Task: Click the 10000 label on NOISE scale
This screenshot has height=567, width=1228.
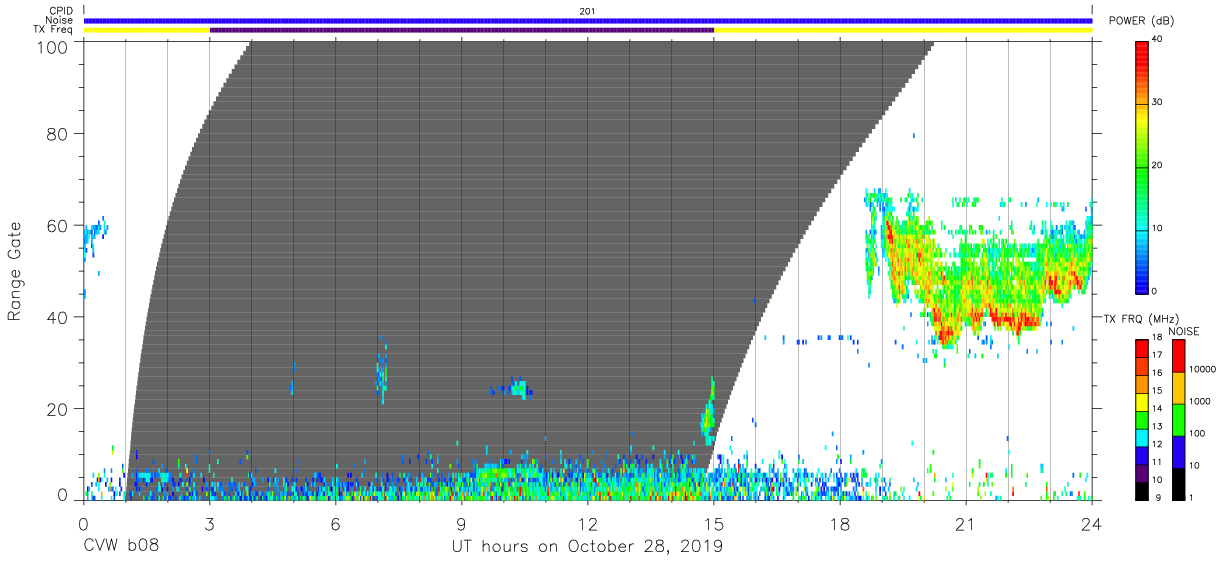Action: (1202, 370)
